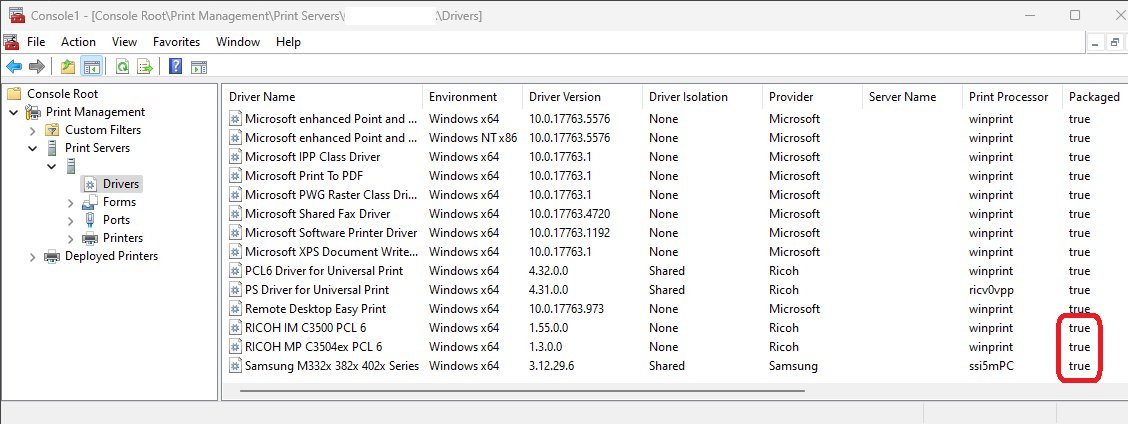The width and height of the screenshot is (1129, 424).
Task: Click the Print Management tree icon
Action: pyautogui.click(x=33, y=112)
